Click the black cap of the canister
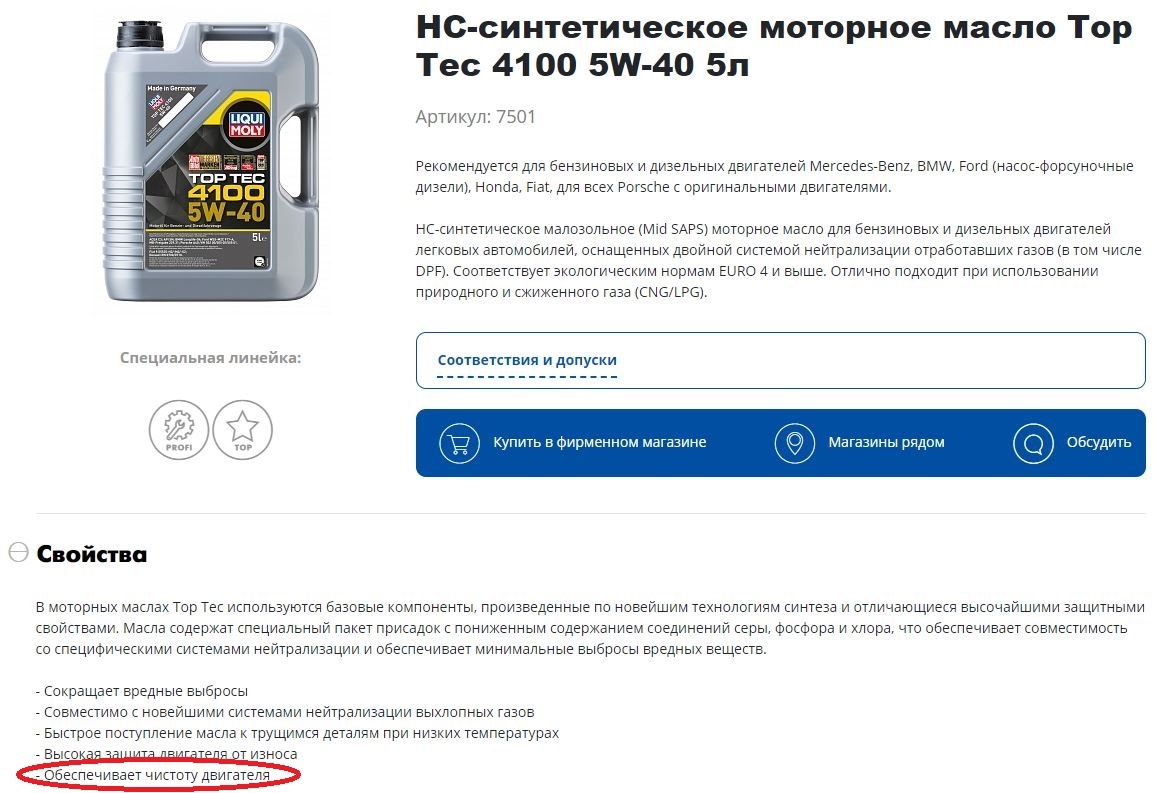This screenshot has height=793, width=1156. 140,35
